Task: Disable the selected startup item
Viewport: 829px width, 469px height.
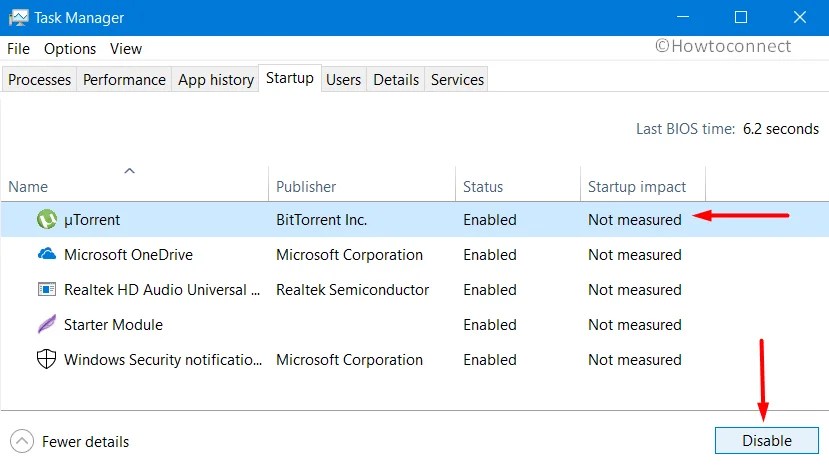Action: click(x=767, y=440)
